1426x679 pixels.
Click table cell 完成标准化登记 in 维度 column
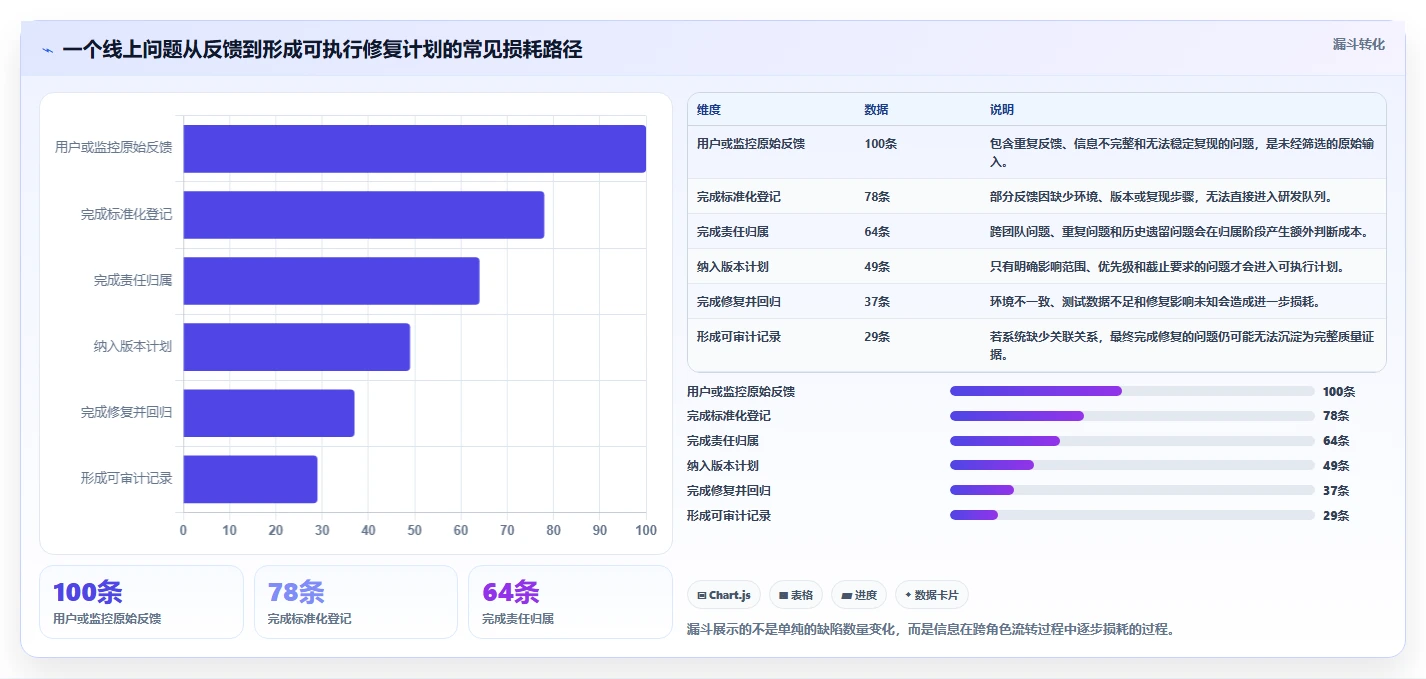pos(739,197)
